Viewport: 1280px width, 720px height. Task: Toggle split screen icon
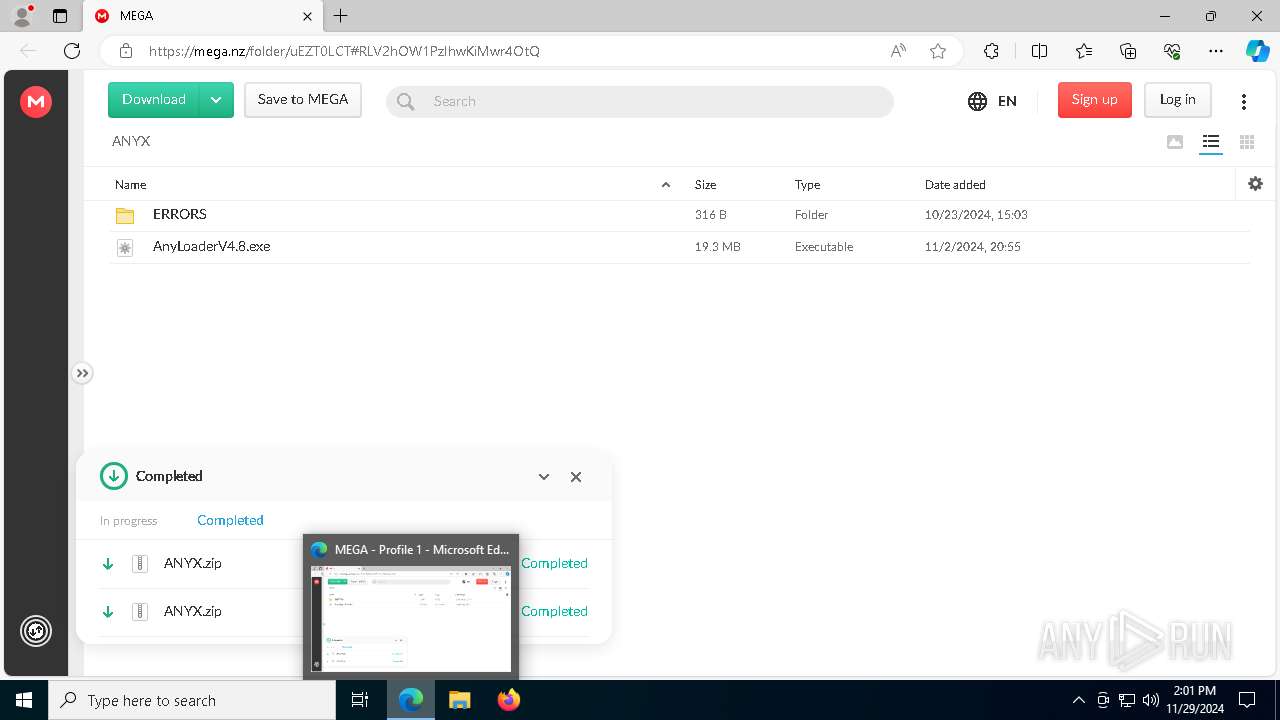[x=1039, y=51]
